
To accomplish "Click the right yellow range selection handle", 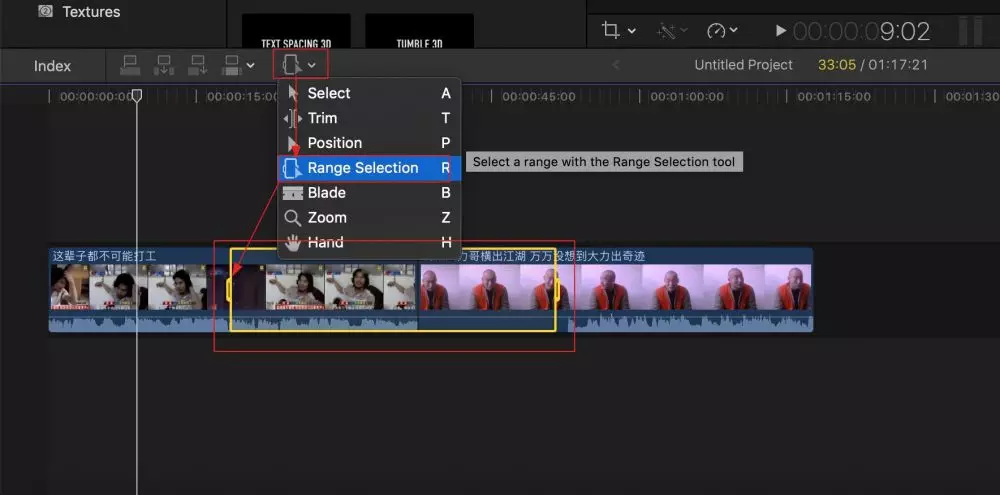I will [557, 289].
